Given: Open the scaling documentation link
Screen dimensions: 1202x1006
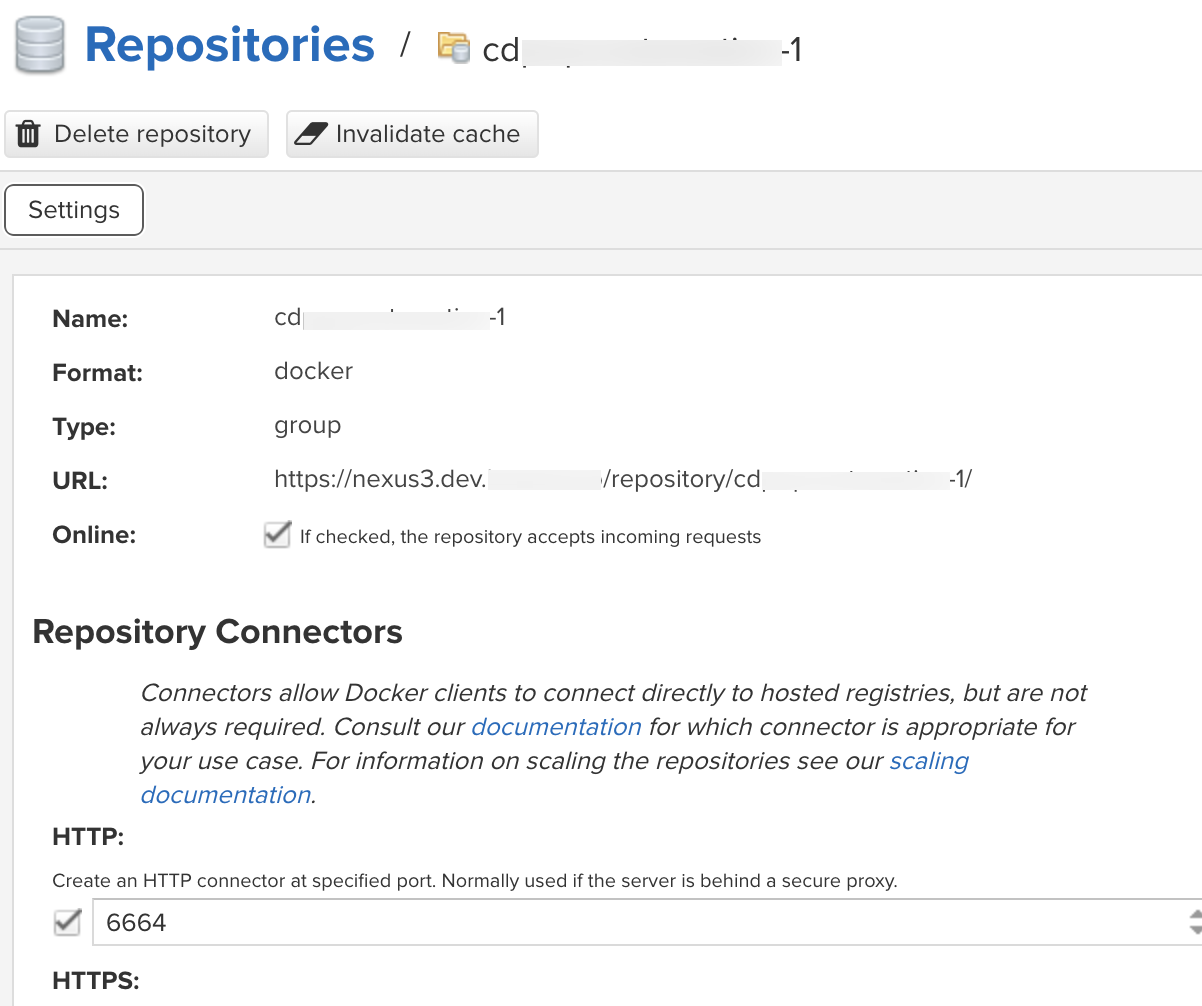Looking at the screenshot, I should [x=928, y=761].
